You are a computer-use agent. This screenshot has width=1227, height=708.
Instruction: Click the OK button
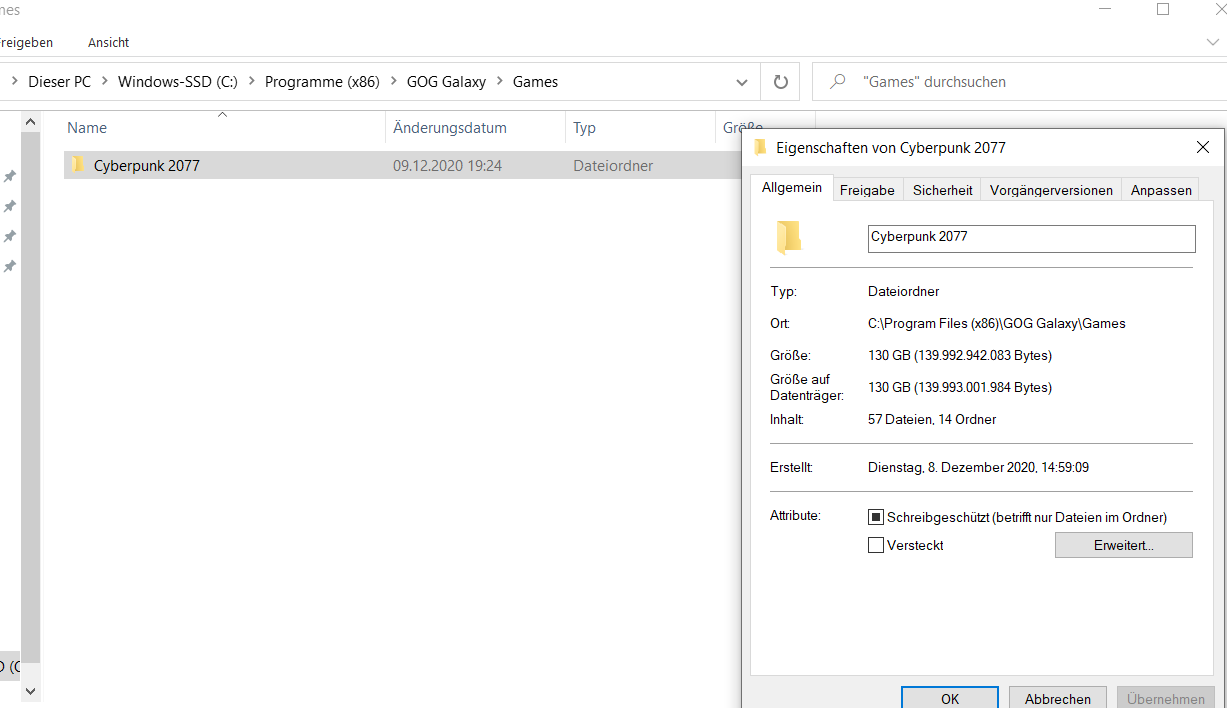(950, 698)
